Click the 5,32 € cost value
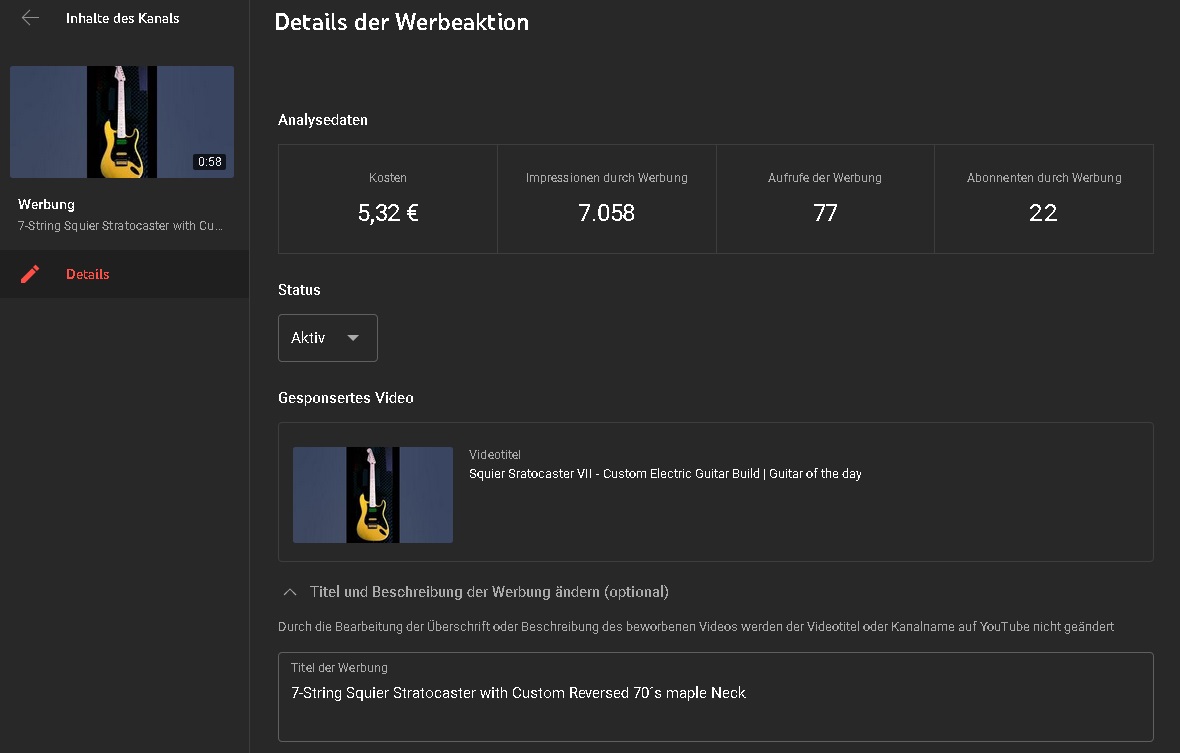This screenshot has height=753, width=1180. click(388, 212)
